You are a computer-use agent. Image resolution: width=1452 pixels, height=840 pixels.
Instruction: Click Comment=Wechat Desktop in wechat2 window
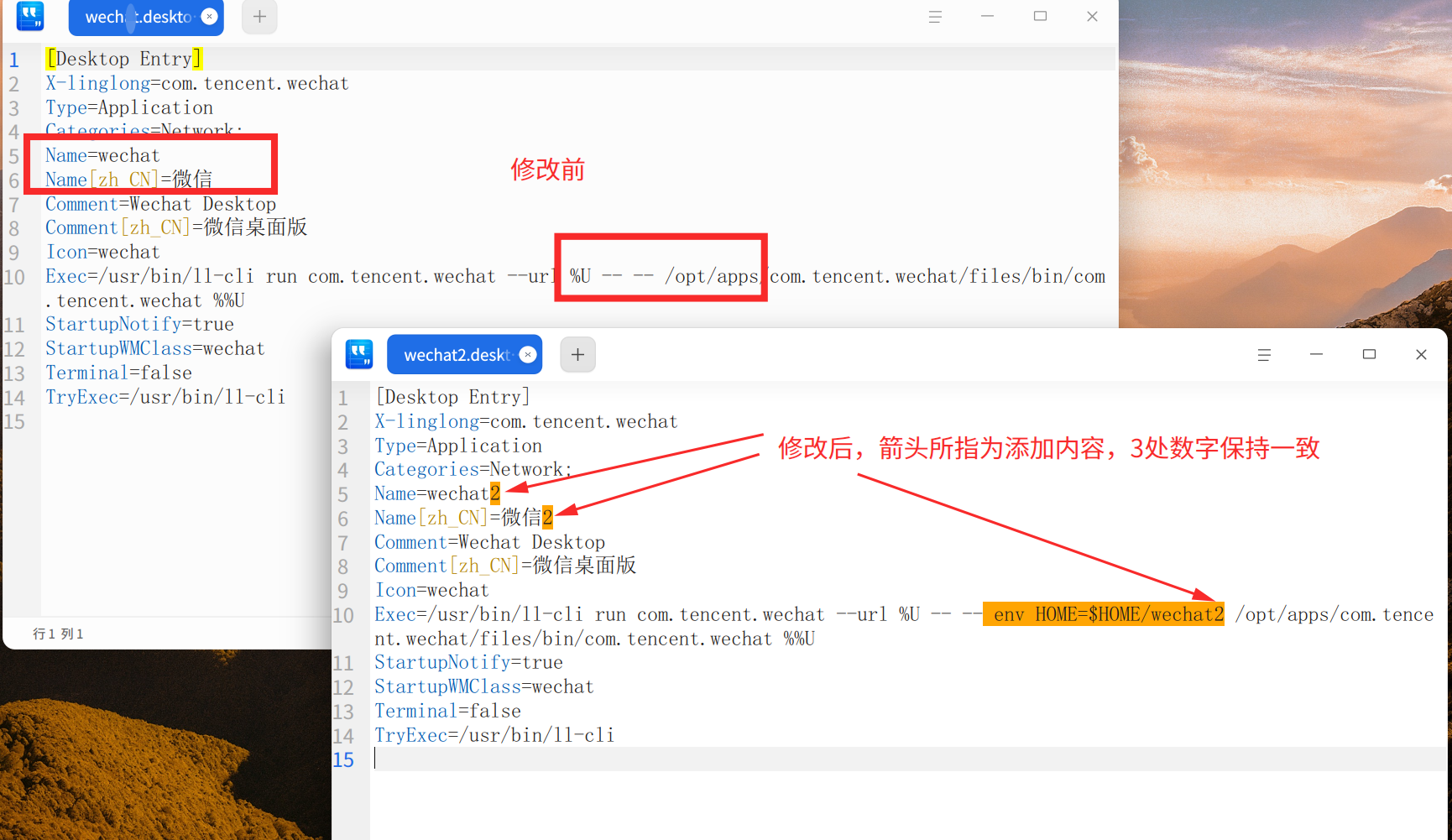489,542
